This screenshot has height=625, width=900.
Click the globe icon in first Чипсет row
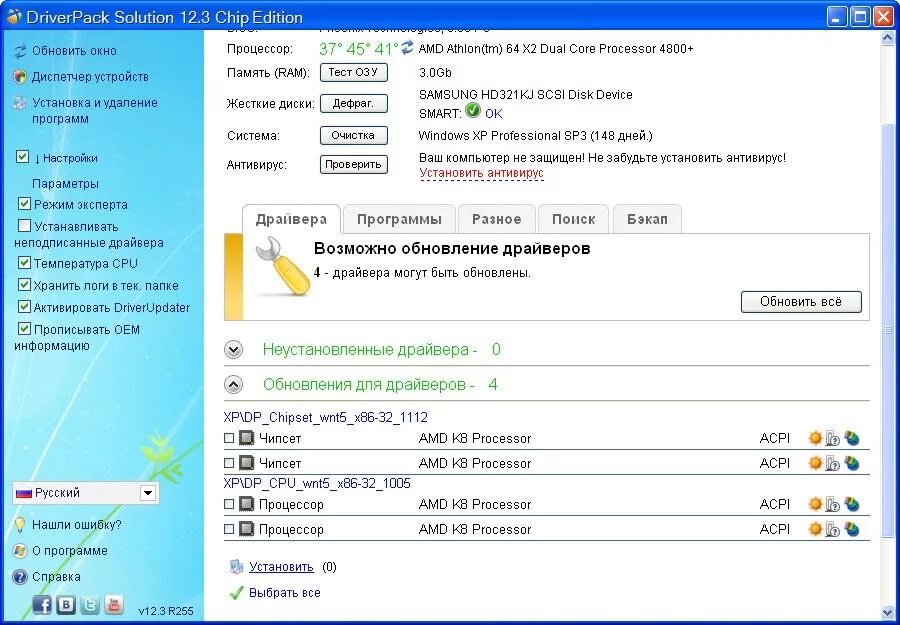852,439
